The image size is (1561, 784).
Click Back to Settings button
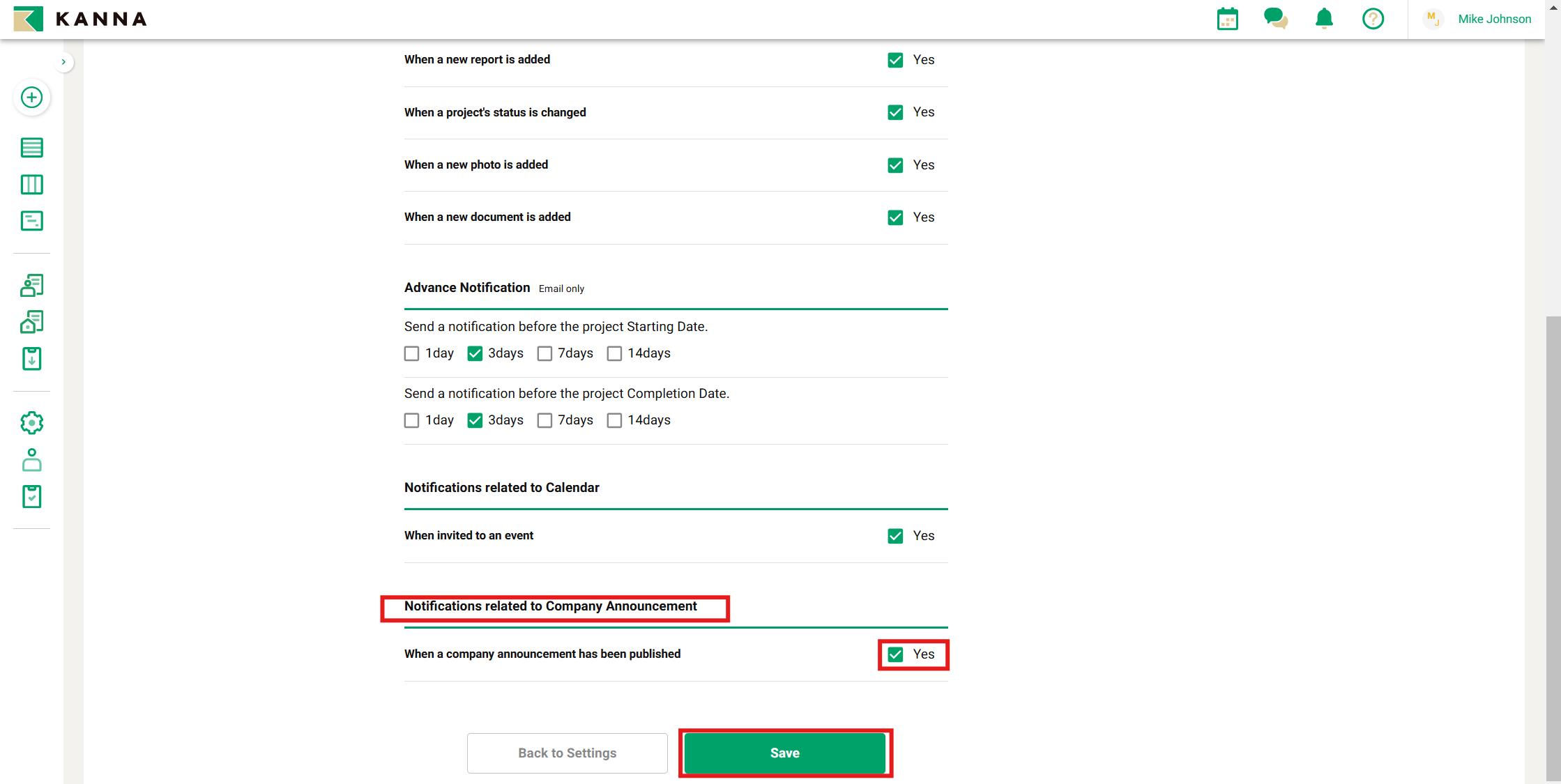tap(567, 753)
